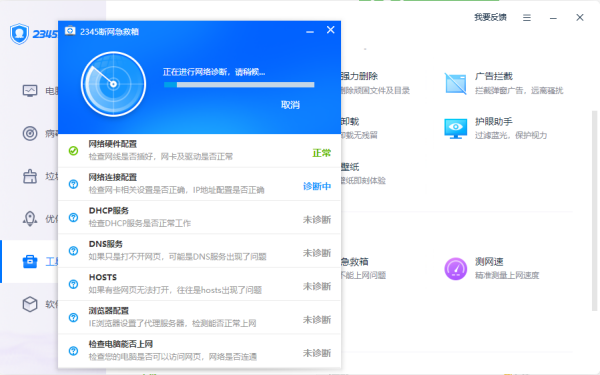Click the 护眼助手 tool label
The image size is (600, 375).
click(494, 122)
